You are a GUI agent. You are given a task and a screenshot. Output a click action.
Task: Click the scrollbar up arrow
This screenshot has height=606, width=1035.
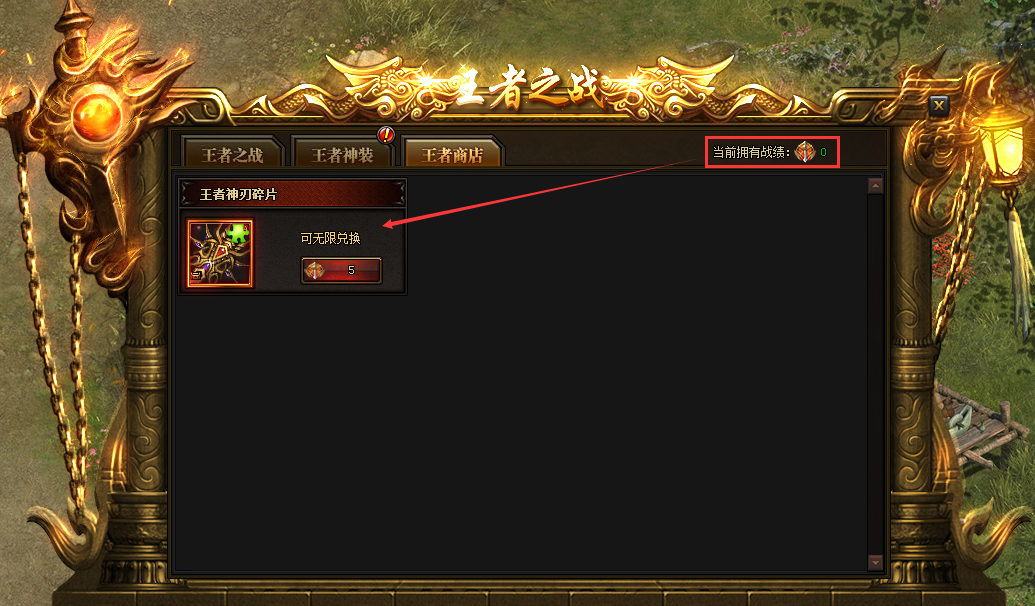[x=875, y=186]
